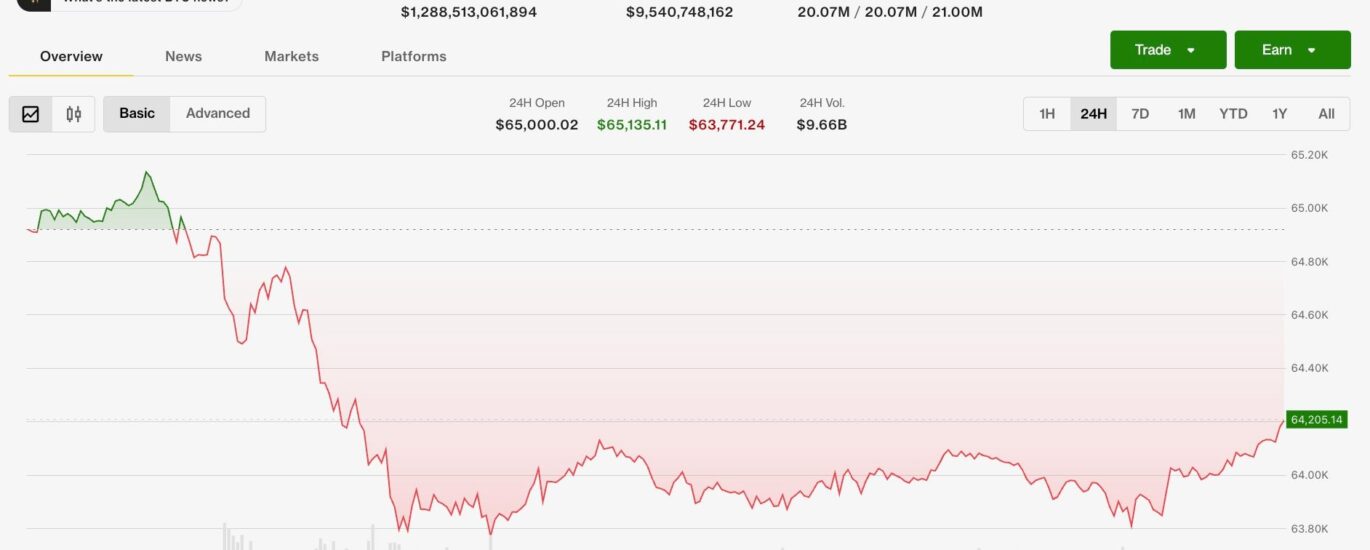Select Basic chart mode
Screen dimensions: 1370x550
(137, 114)
